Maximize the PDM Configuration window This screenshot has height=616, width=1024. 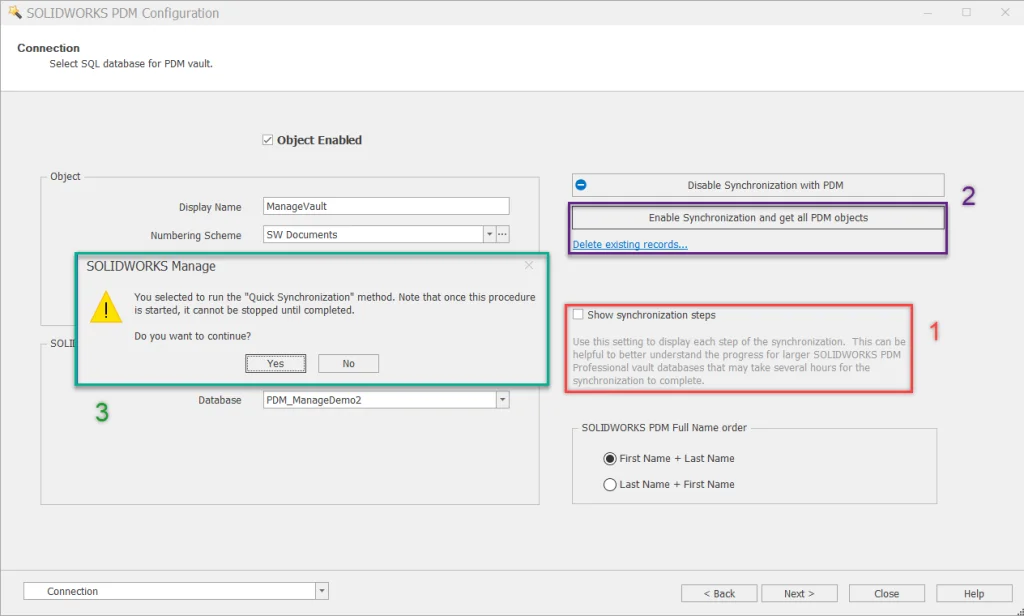click(966, 13)
